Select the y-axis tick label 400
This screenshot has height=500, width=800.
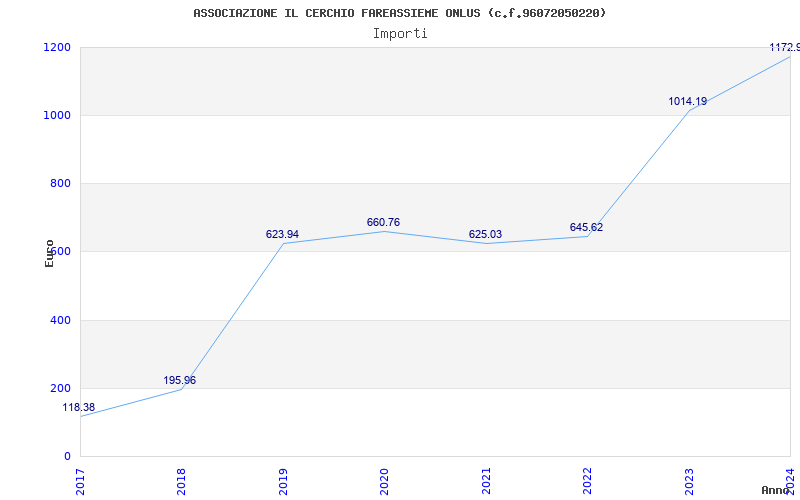coord(60,320)
